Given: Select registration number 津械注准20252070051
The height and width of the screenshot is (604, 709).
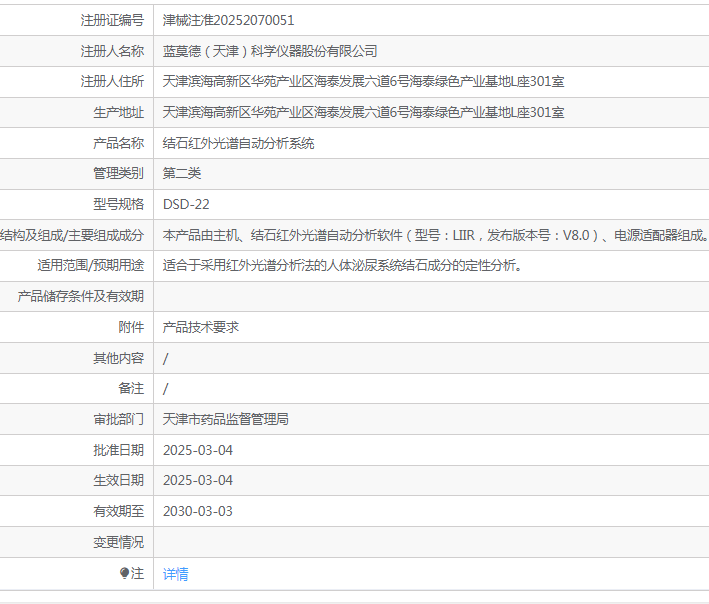Looking at the screenshot, I should click(x=228, y=20).
